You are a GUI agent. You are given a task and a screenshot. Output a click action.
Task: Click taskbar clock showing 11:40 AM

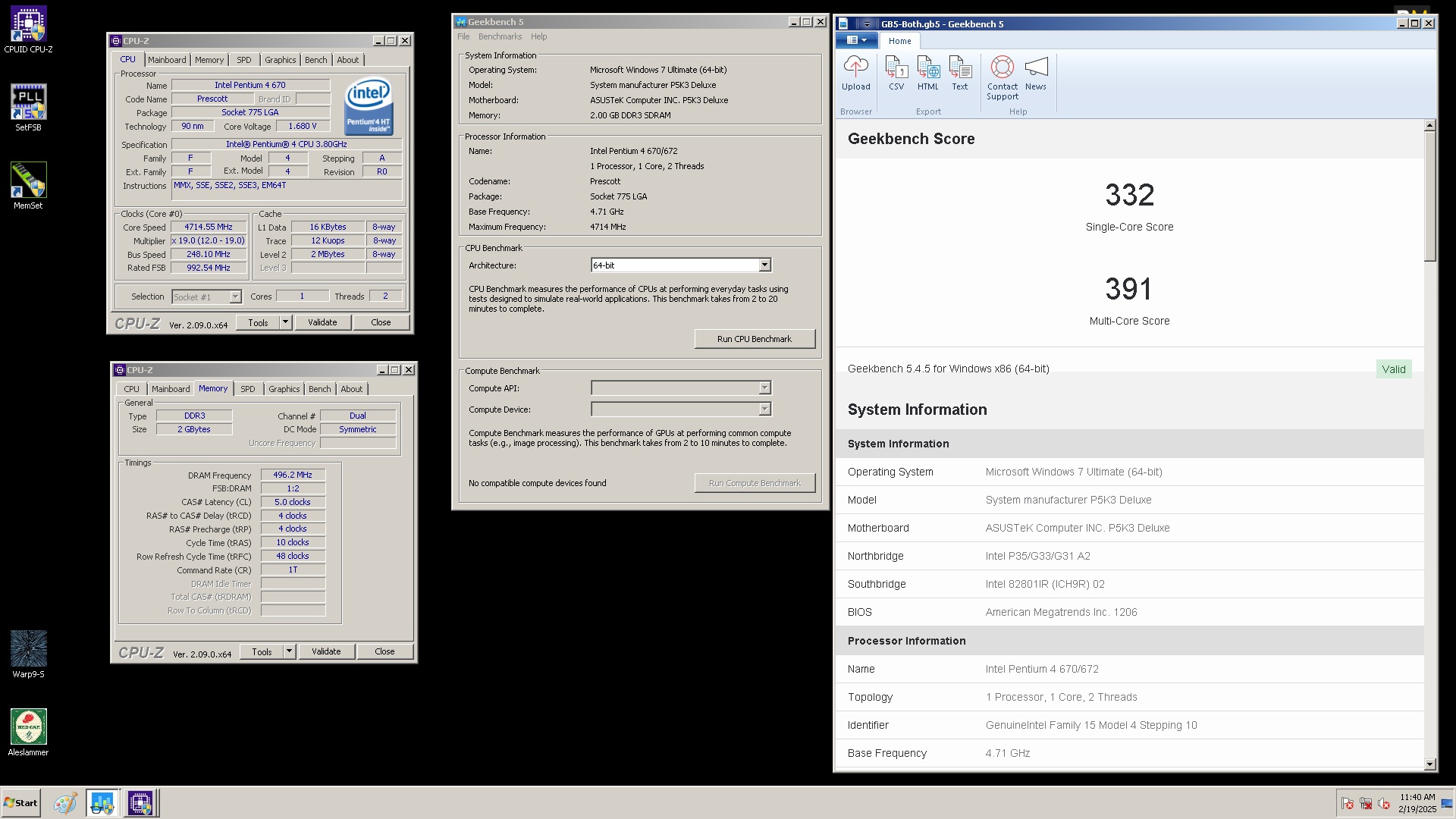[x=1417, y=803]
